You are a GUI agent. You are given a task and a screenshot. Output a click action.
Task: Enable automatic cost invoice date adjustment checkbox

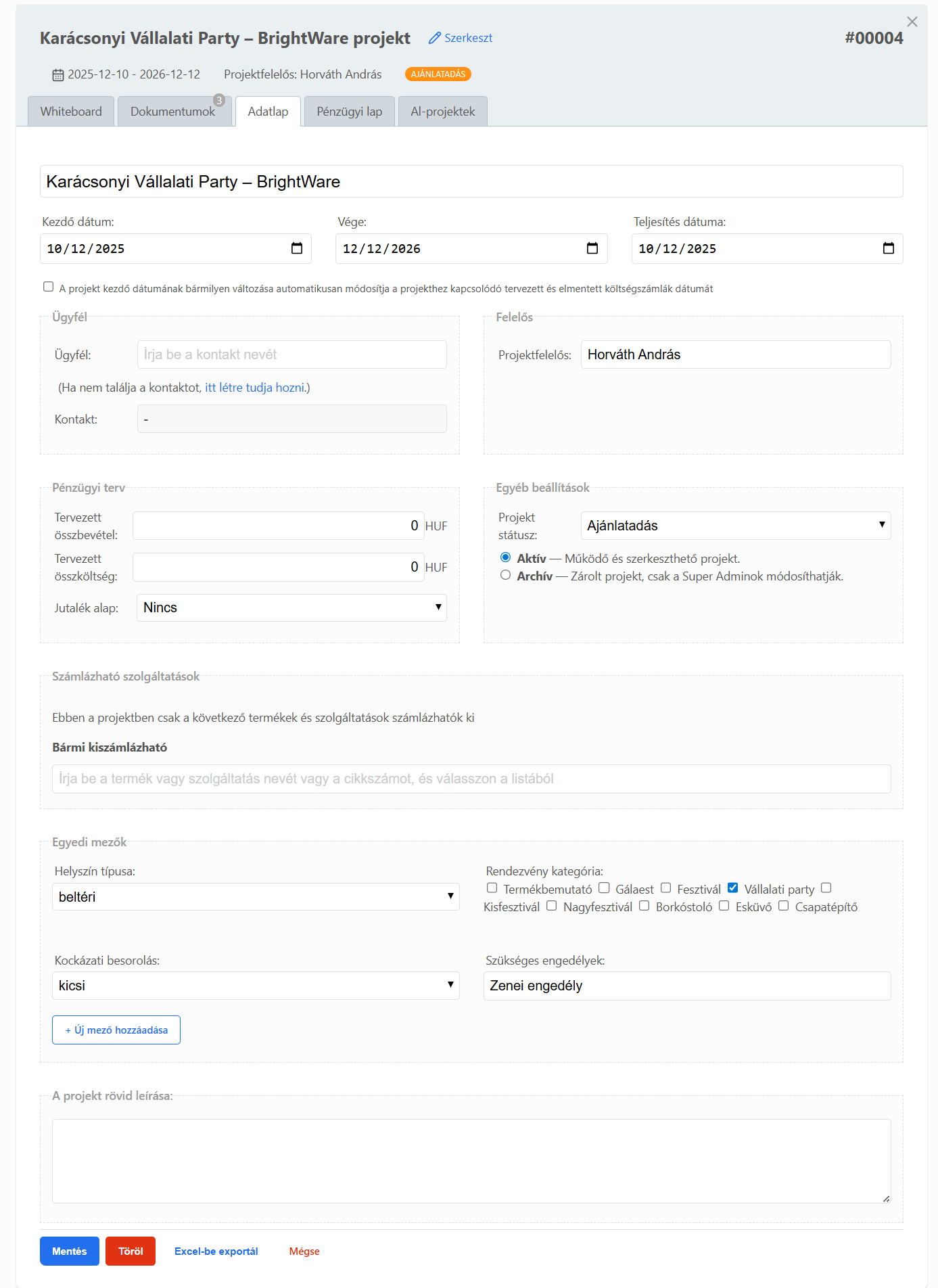[48, 287]
